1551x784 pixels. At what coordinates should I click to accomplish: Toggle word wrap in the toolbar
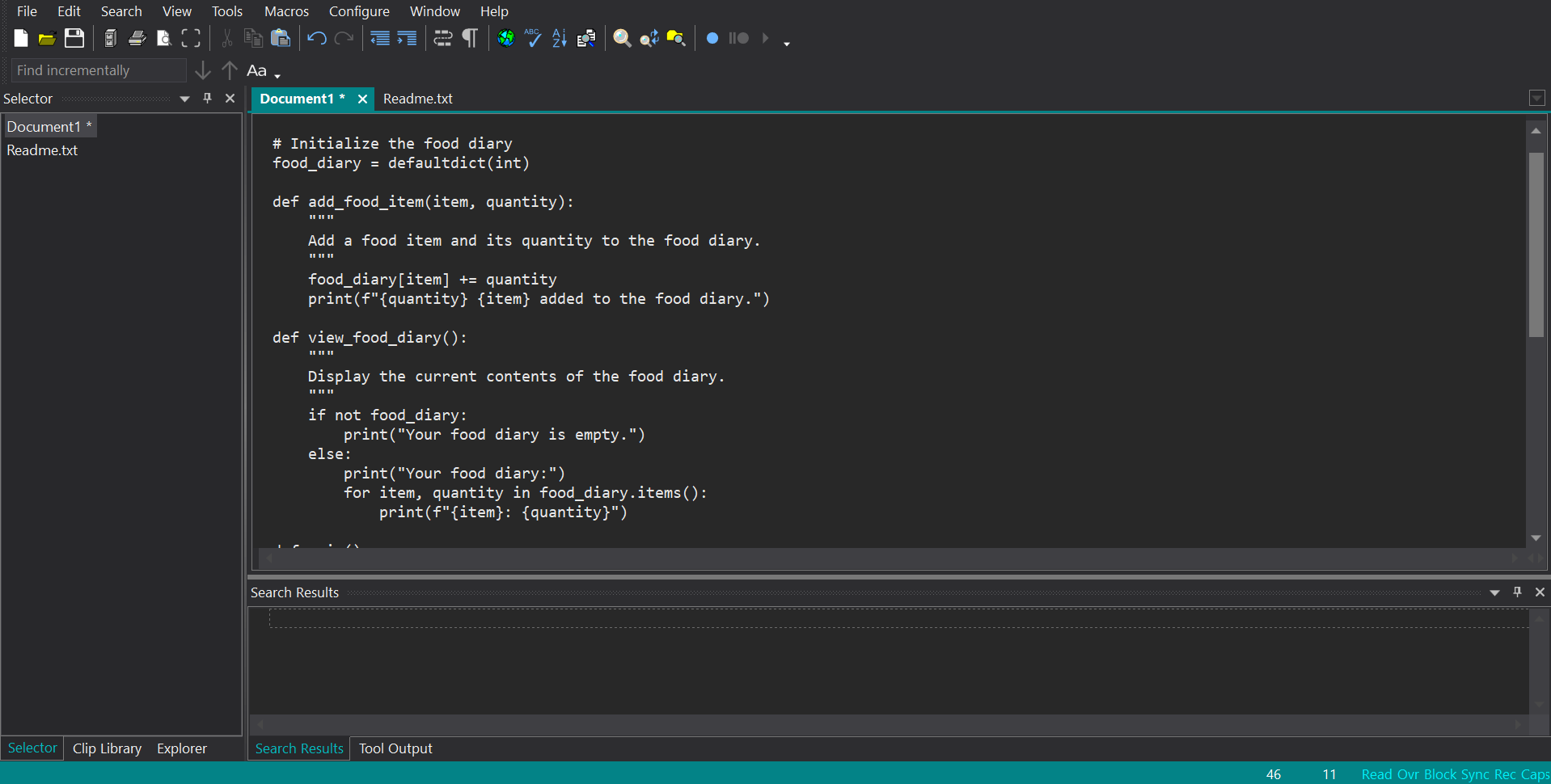tap(443, 38)
